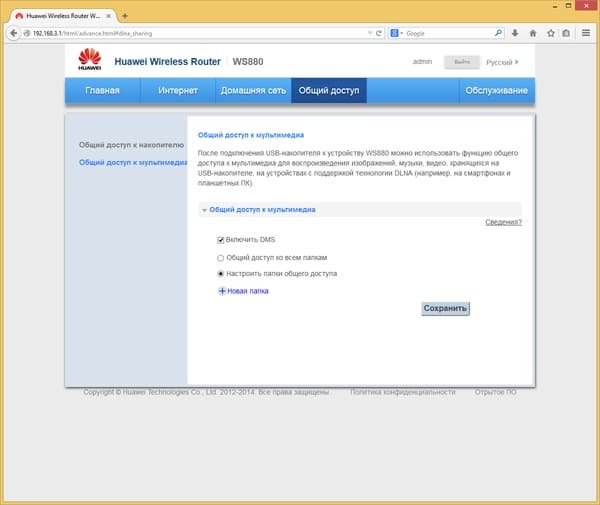This screenshot has width=600, height=505.
Task: Click the Сохранить button
Action: 445,308
